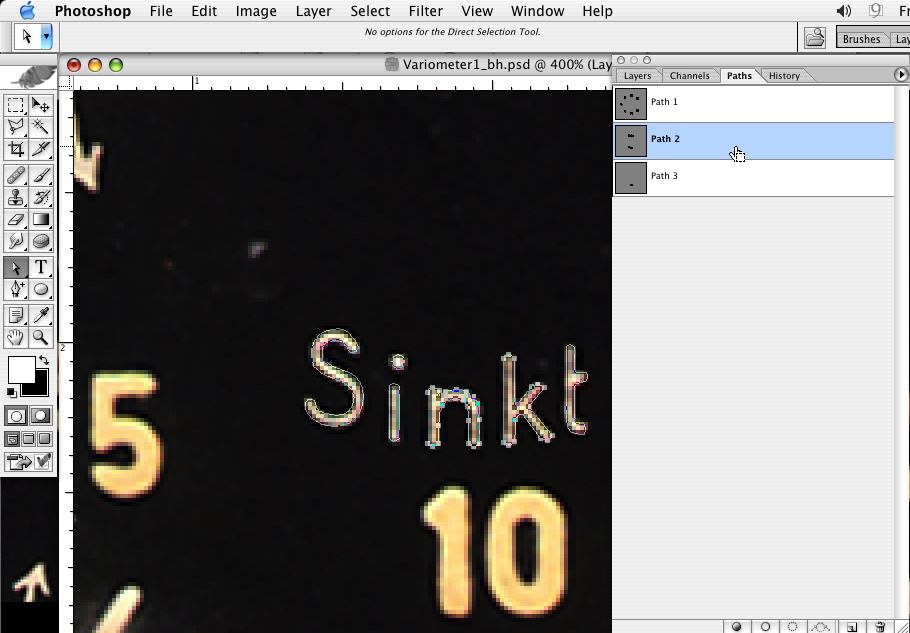Image resolution: width=910 pixels, height=633 pixels.
Task: Load path as a selection icon
Action: coord(793,627)
